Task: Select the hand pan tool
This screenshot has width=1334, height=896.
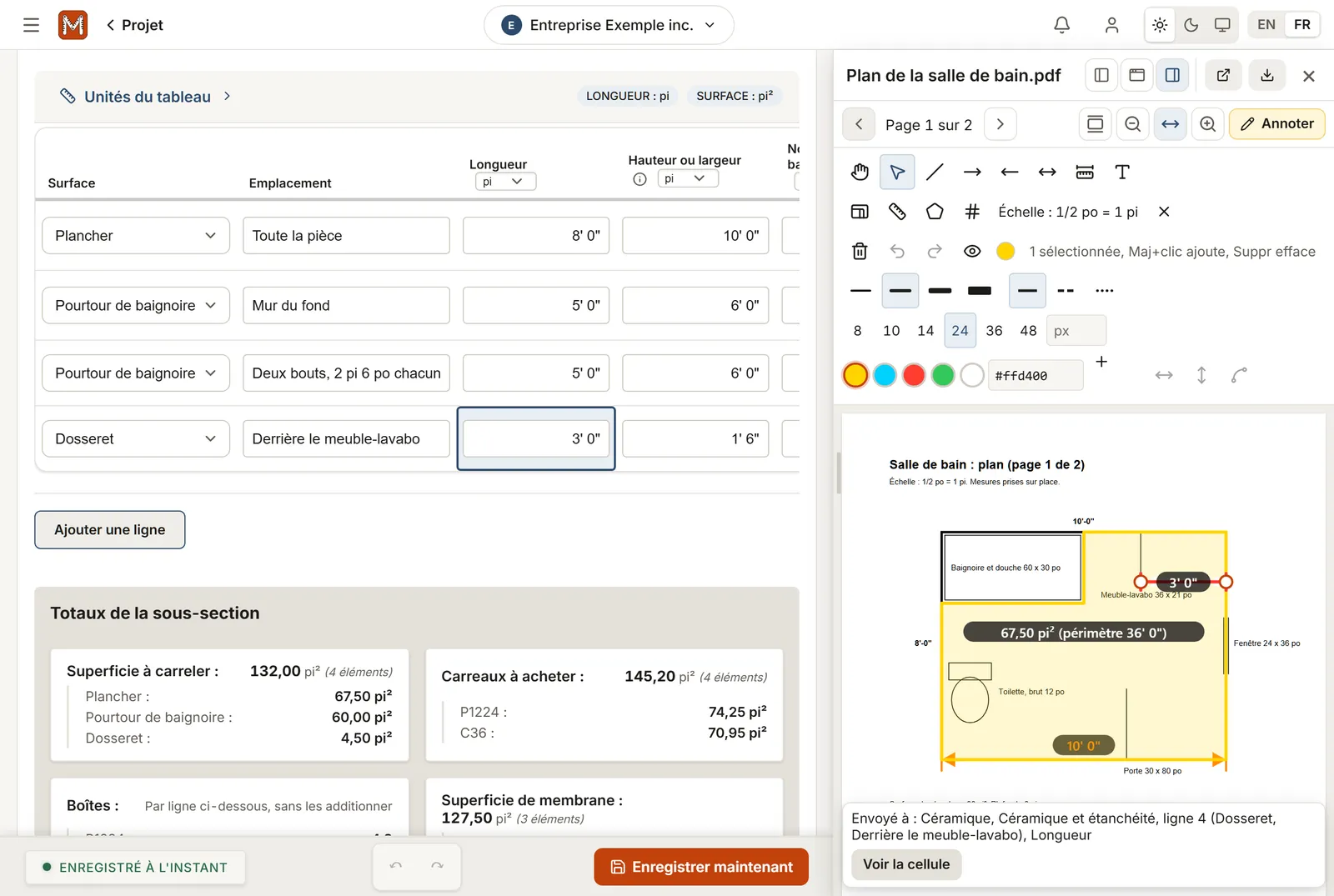Action: (x=860, y=172)
